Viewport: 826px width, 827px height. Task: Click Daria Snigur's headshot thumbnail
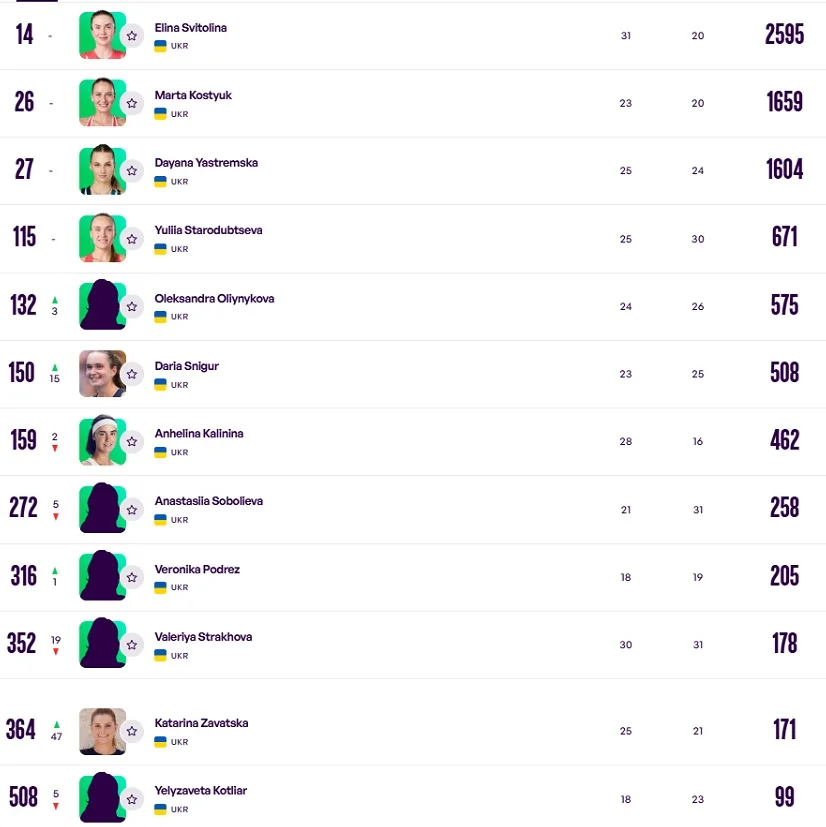coord(101,374)
